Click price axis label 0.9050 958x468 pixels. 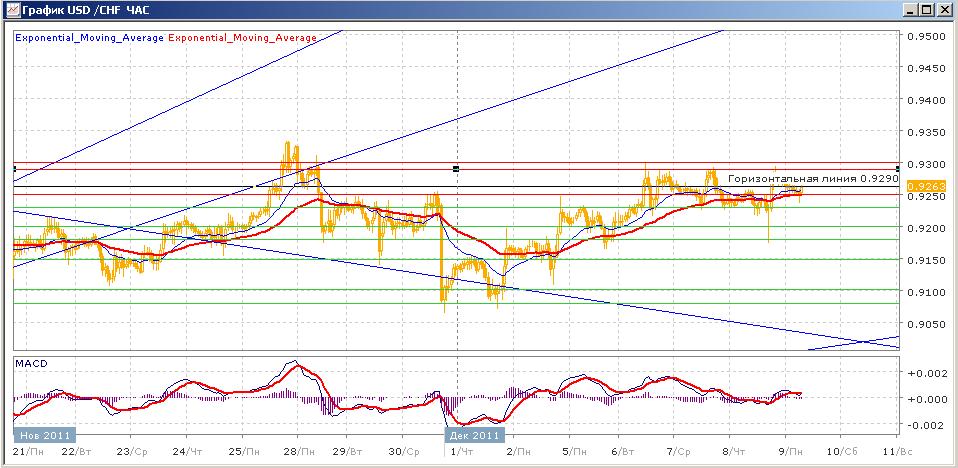point(927,324)
